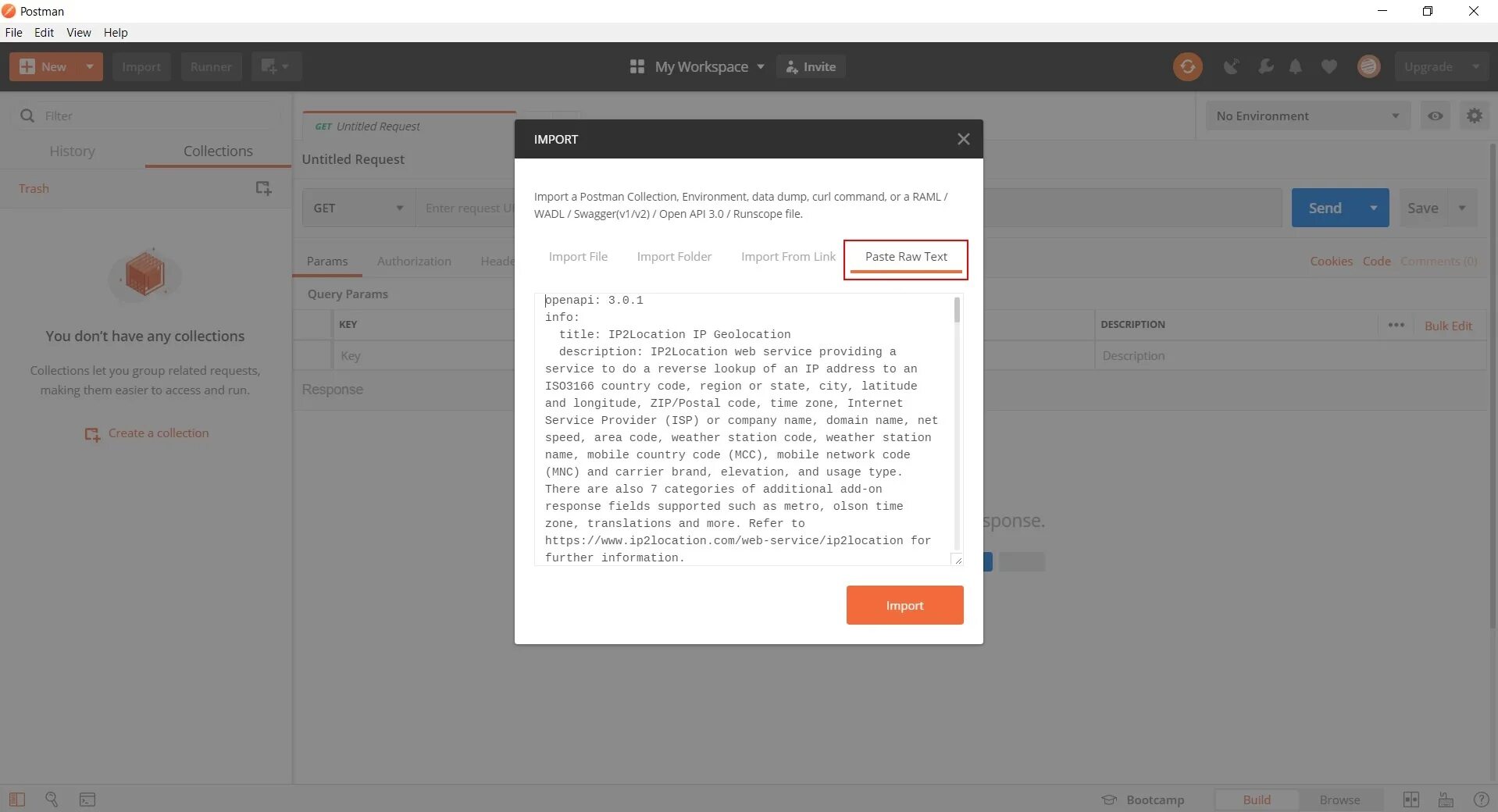Viewport: 1498px width, 812px height.
Task: Click the new window toolbar icon
Action: pos(276,66)
